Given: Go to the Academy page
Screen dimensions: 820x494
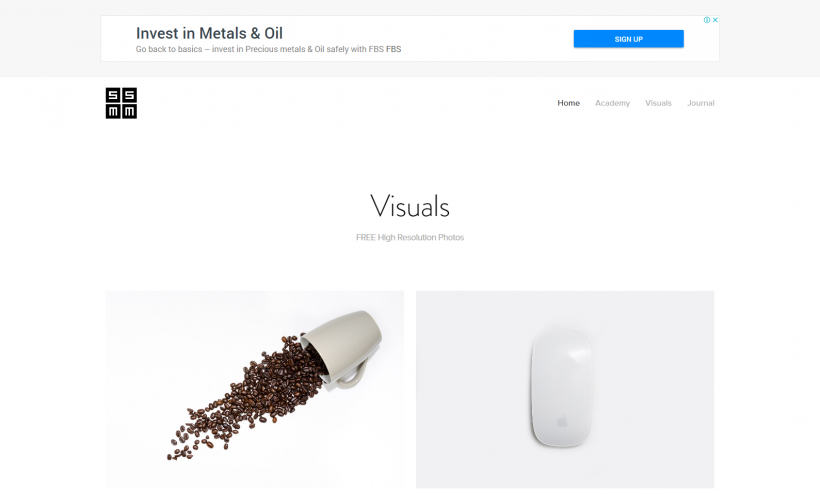Looking at the screenshot, I should click(x=612, y=103).
